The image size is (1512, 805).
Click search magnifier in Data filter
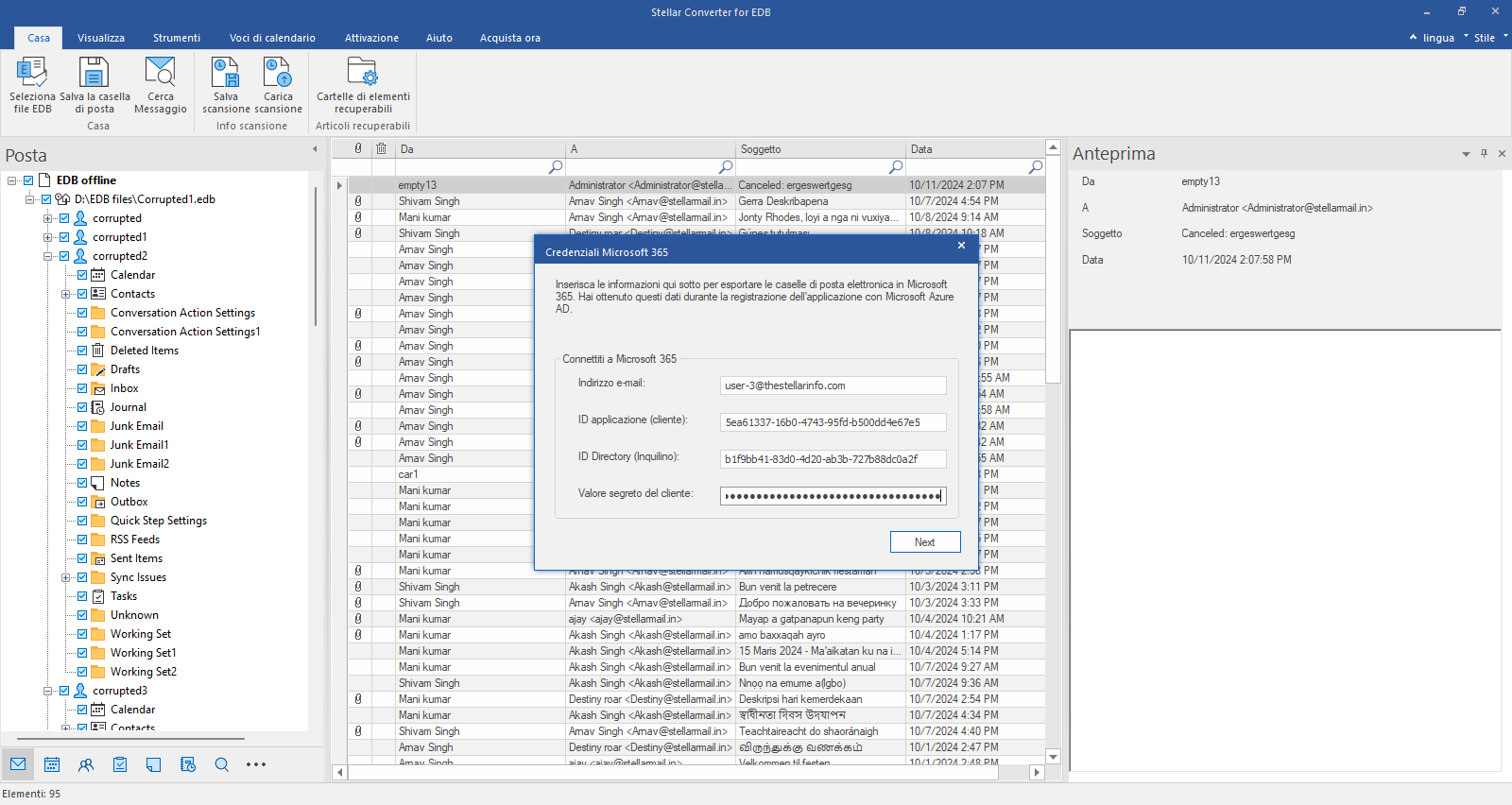click(1036, 166)
